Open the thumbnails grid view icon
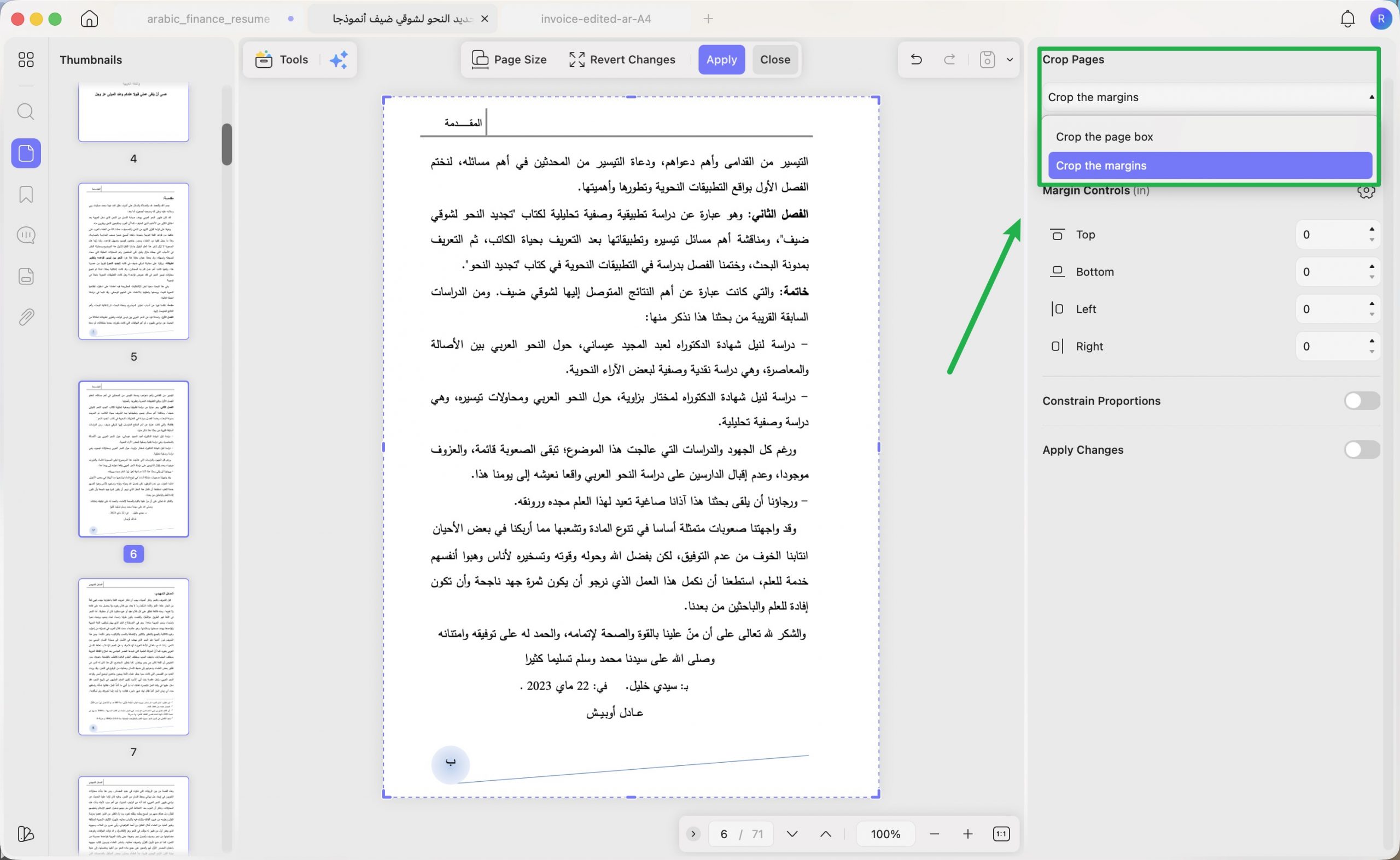This screenshot has height=860, width=1400. tap(26, 60)
